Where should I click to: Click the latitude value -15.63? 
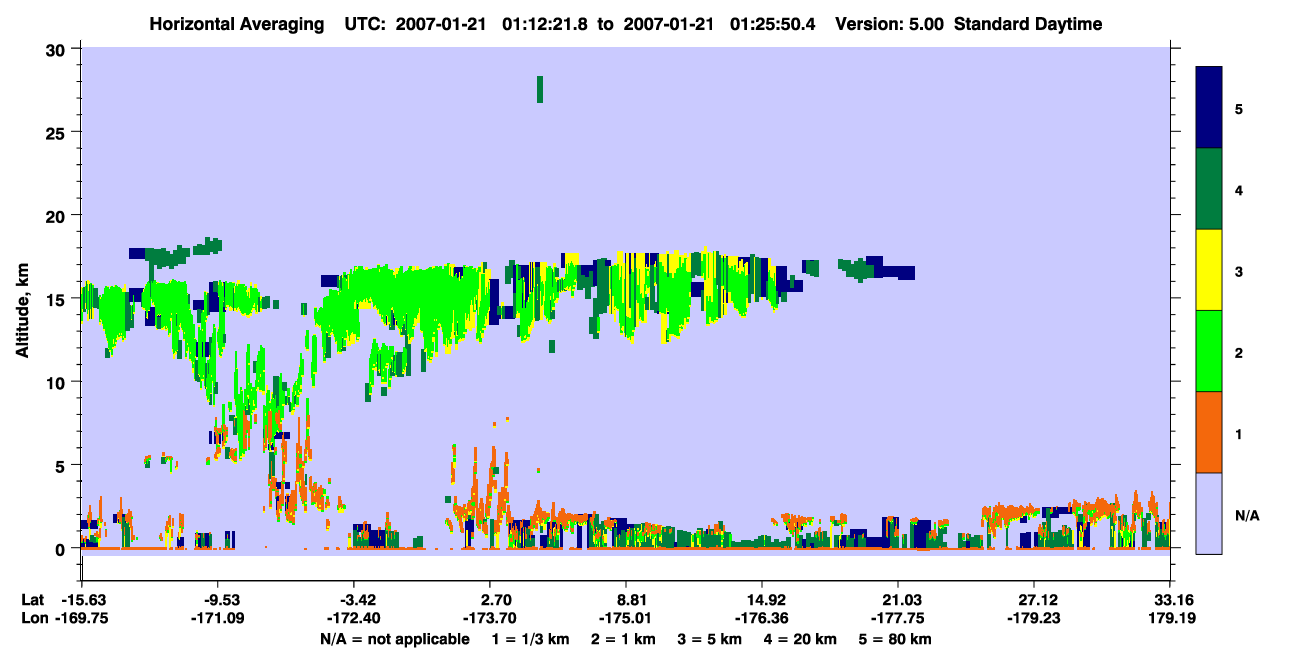[x=84, y=600]
